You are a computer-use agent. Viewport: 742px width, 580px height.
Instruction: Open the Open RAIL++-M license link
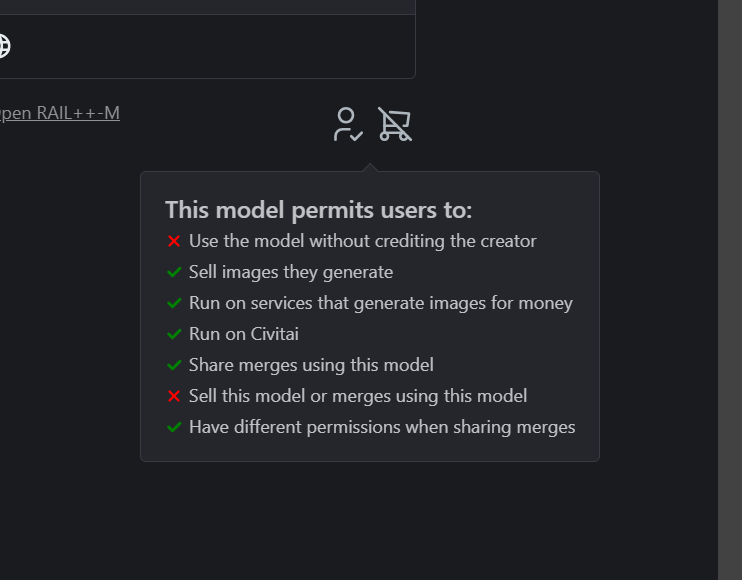pos(60,113)
